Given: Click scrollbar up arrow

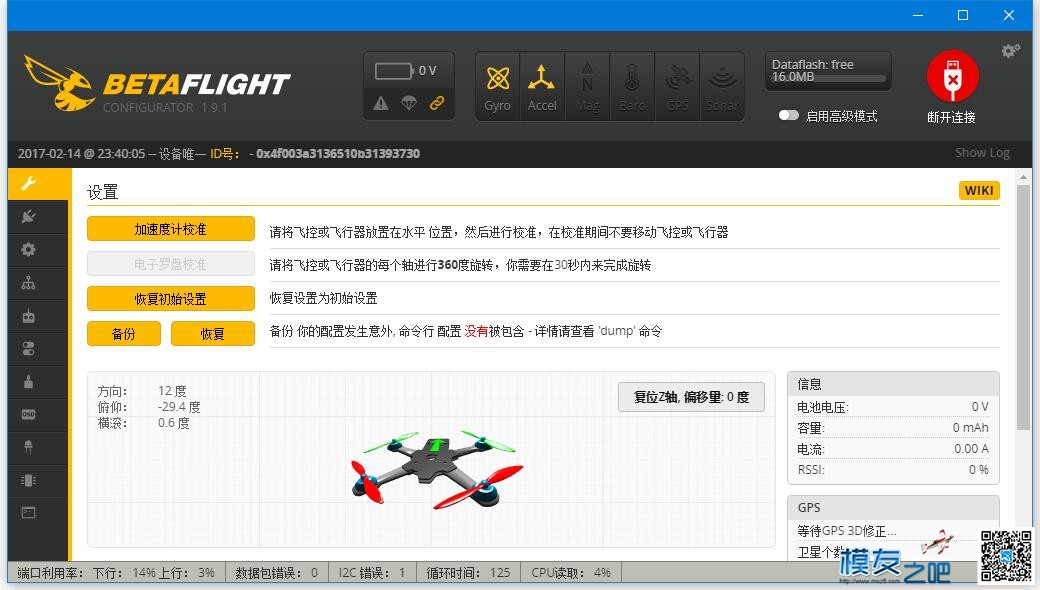Looking at the screenshot, I should point(1023,176).
